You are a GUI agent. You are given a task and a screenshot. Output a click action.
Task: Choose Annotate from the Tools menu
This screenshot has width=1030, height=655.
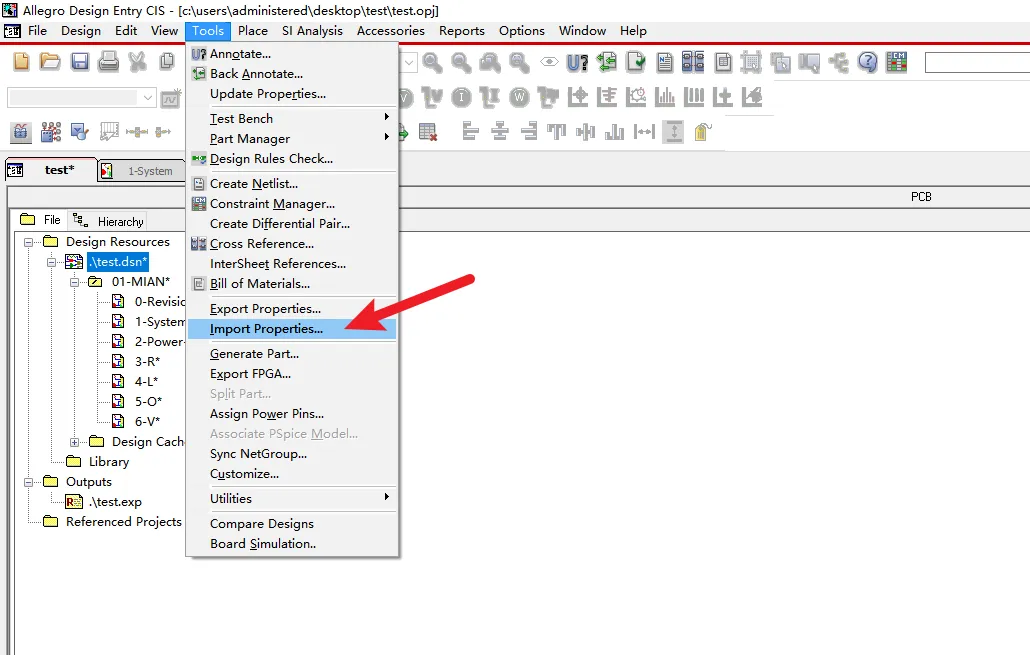tap(292, 54)
